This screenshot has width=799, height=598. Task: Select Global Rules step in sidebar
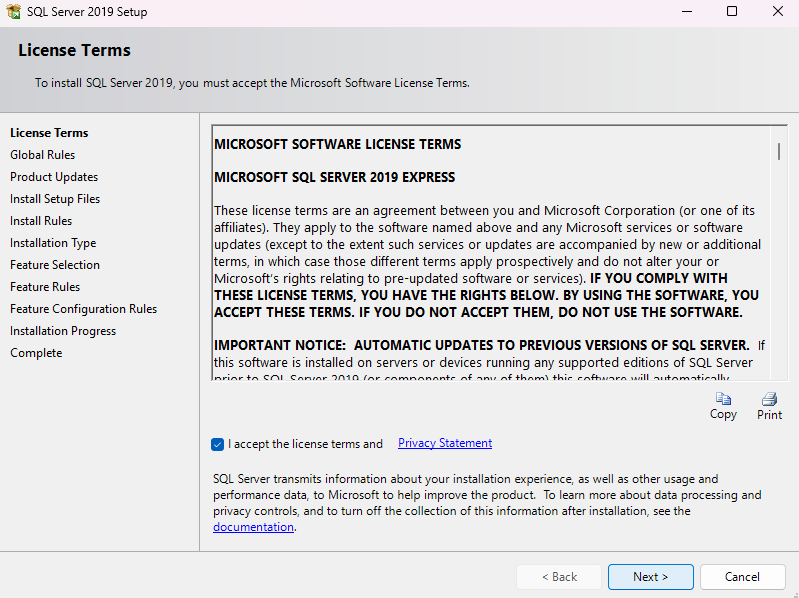pos(42,155)
